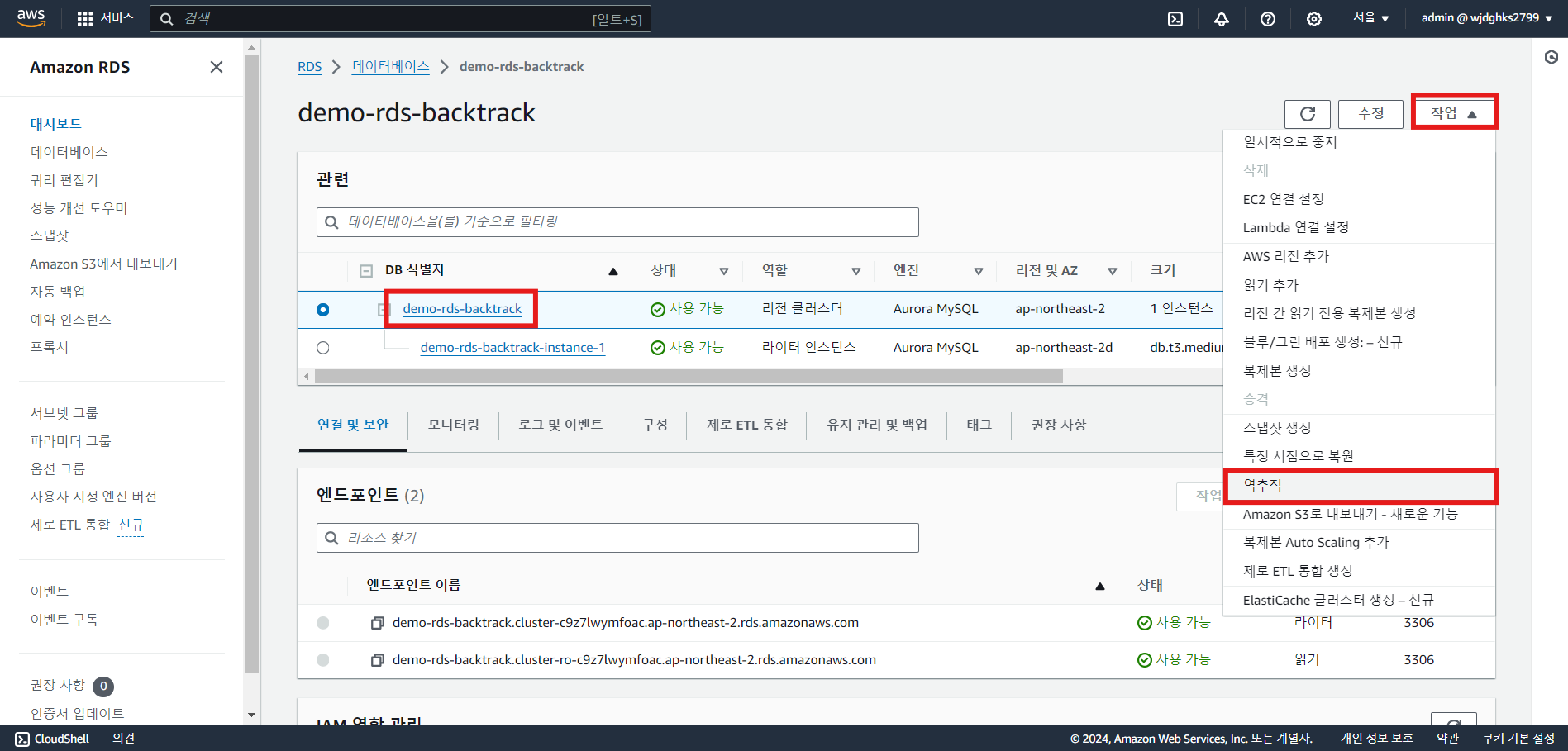Image resolution: width=1568 pixels, height=751 pixels.
Task: Focus the top AWS search box
Action: tap(400, 18)
